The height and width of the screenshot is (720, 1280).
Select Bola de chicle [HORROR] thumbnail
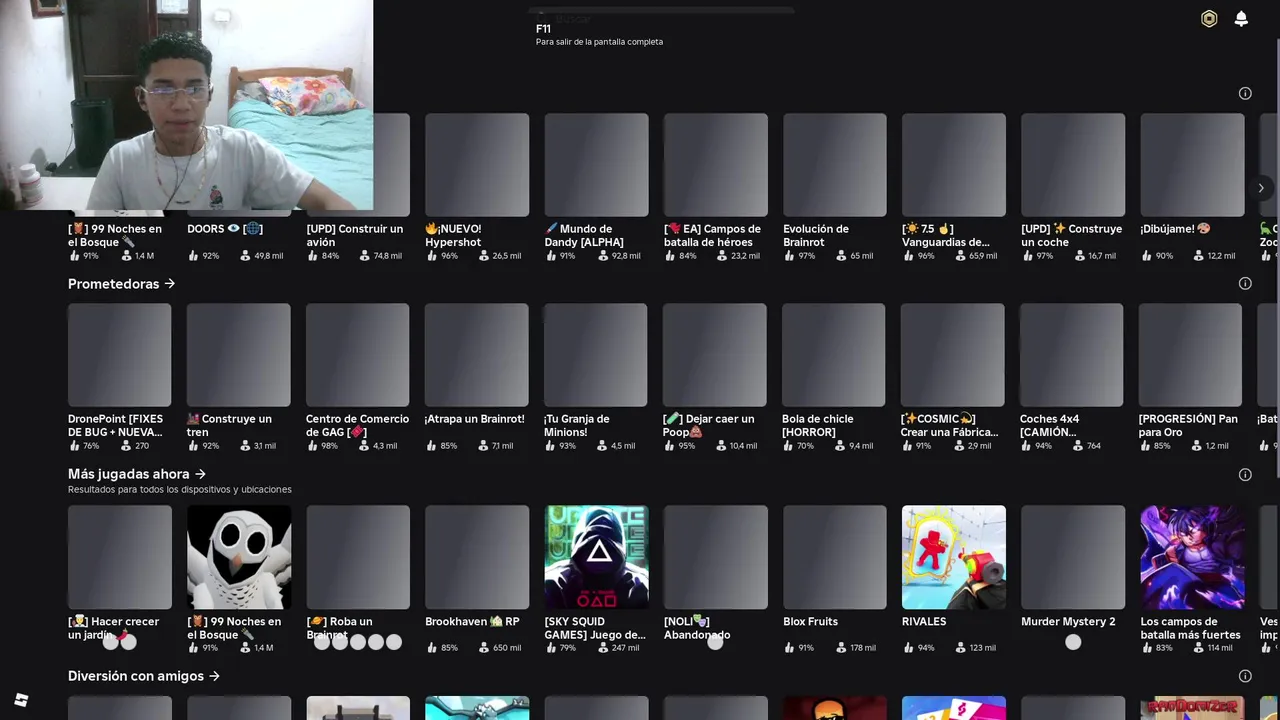coord(833,355)
